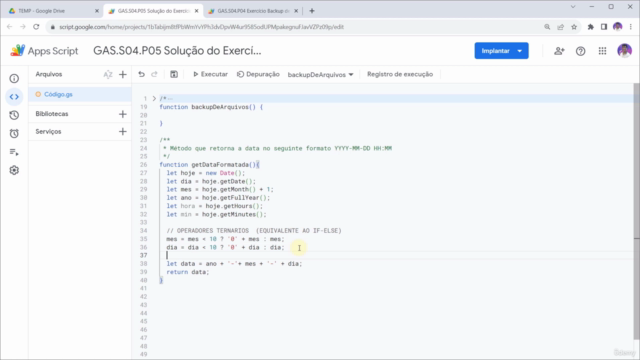Open a new browser tab
Image resolution: width=640 pixels, height=360 pixels.
(x=312, y=11)
